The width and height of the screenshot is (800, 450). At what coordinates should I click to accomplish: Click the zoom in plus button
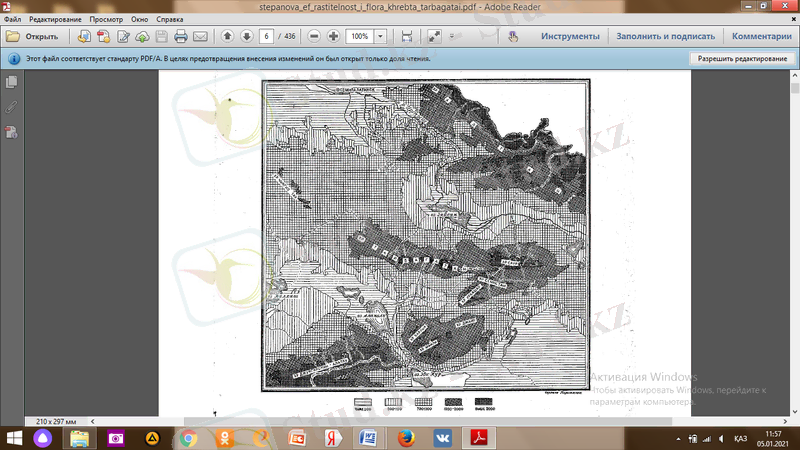(x=333, y=37)
